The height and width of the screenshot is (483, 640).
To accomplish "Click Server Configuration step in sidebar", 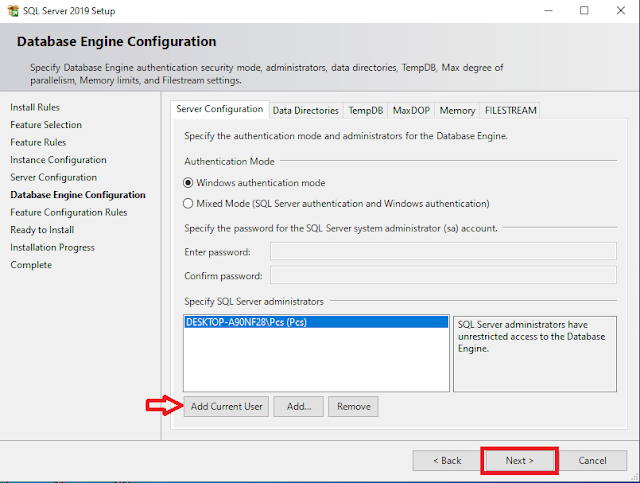I will coord(54,178).
